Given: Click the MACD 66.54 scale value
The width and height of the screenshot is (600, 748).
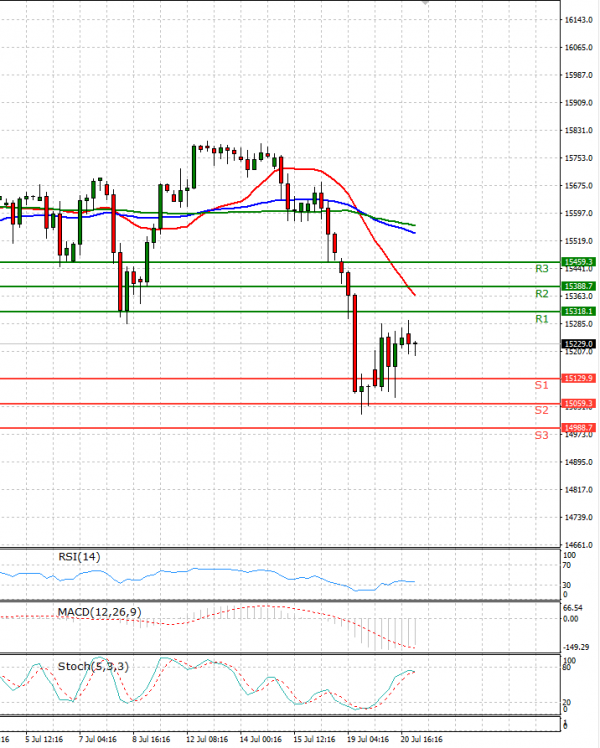Looking at the screenshot, I should [572, 608].
